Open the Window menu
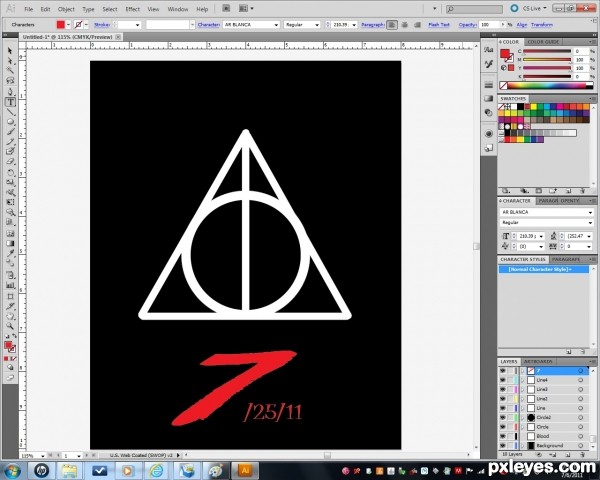This screenshot has height=480, width=600. [x=178, y=9]
